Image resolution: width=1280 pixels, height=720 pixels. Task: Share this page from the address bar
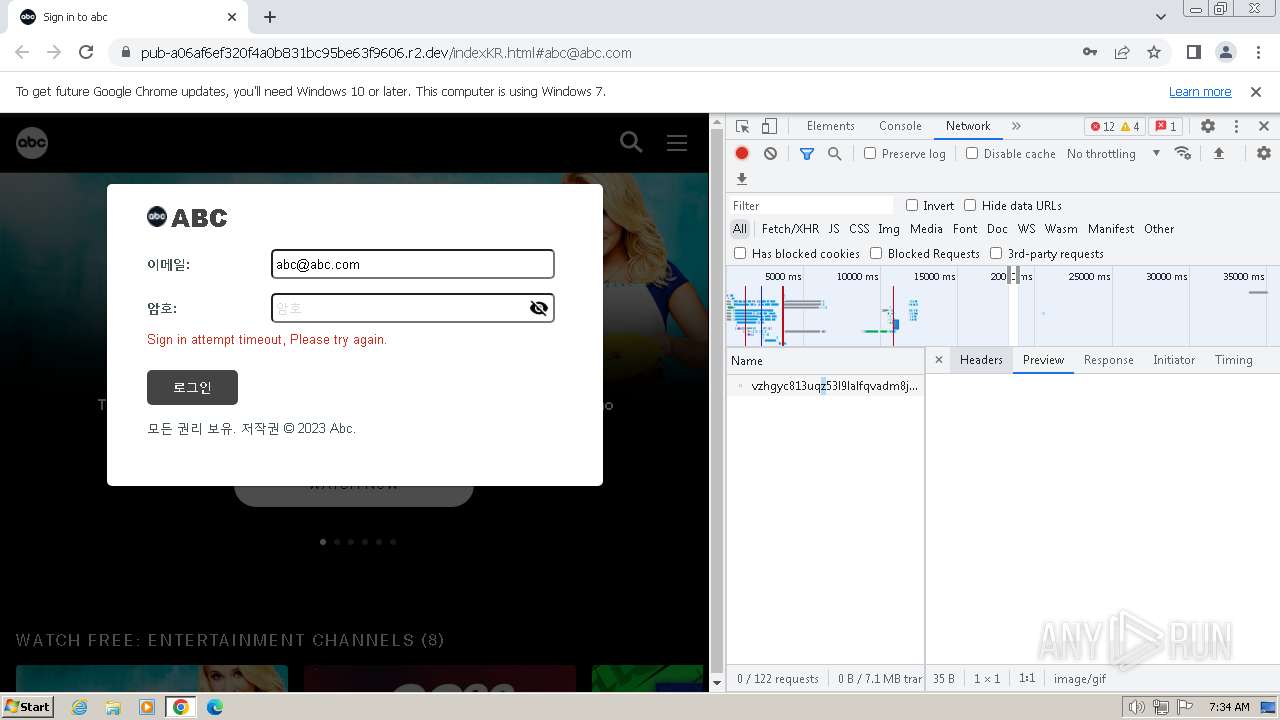(x=1122, y=52)
